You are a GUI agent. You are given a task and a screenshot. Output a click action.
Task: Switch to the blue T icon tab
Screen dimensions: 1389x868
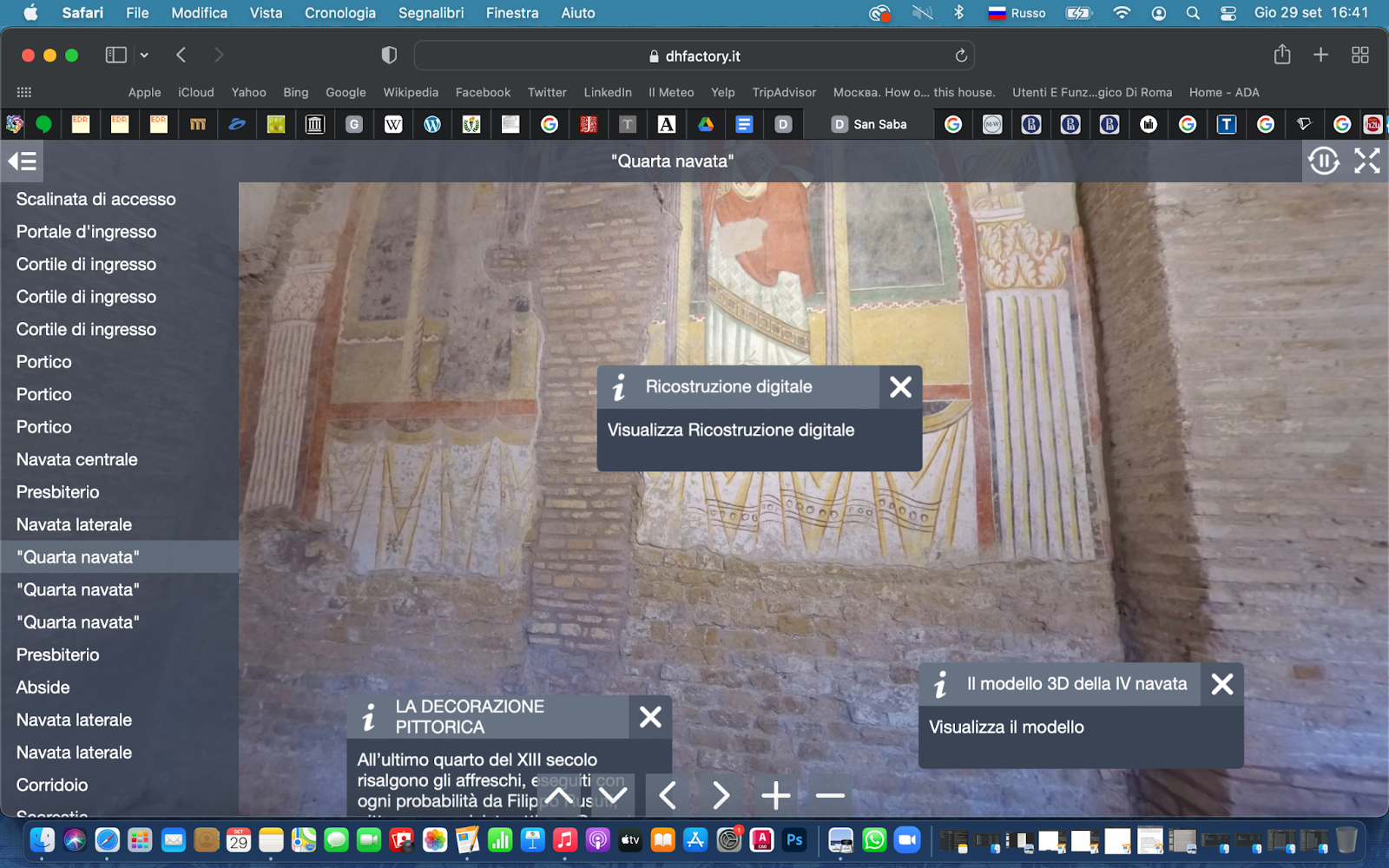coord(1226,124)
